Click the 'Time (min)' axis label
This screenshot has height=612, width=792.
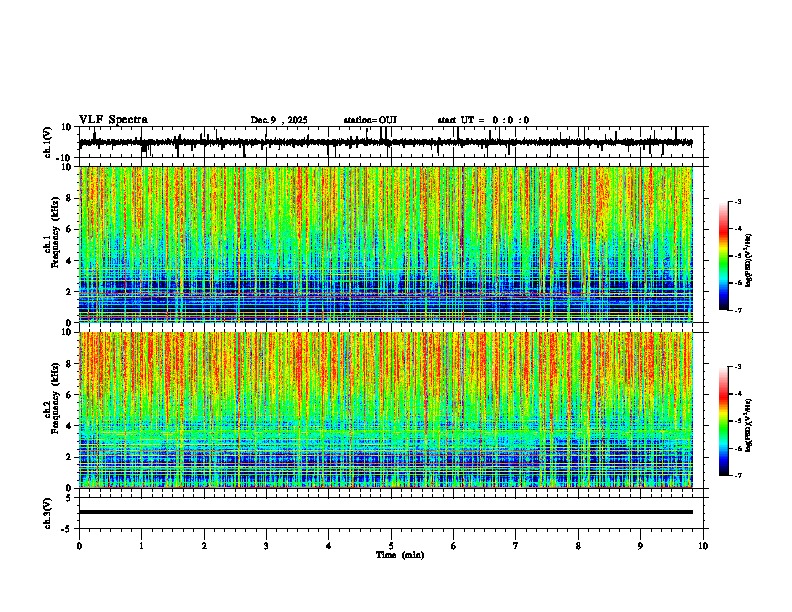point(400,555)
